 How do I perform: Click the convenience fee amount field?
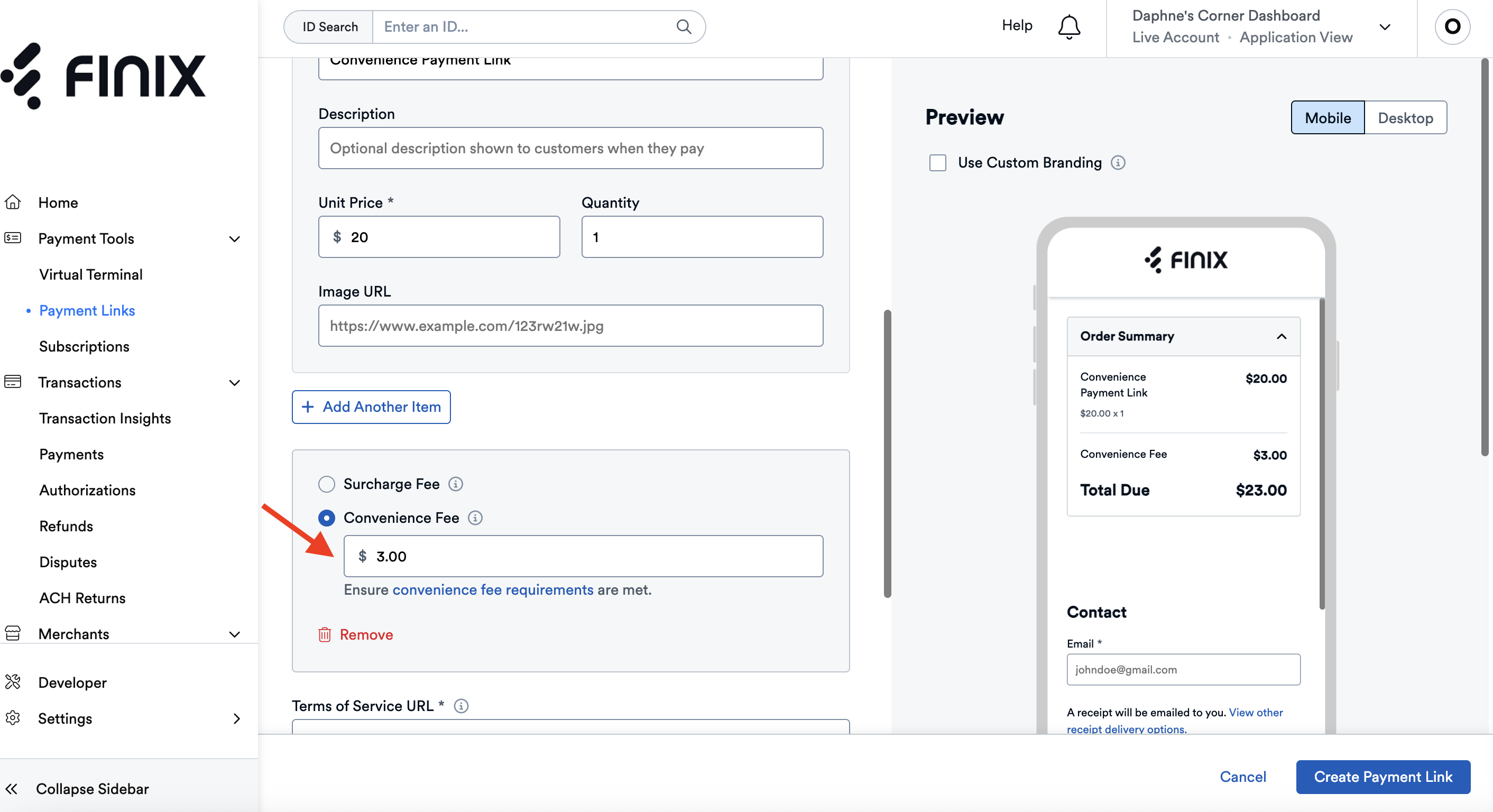click(x=583, y=556)
